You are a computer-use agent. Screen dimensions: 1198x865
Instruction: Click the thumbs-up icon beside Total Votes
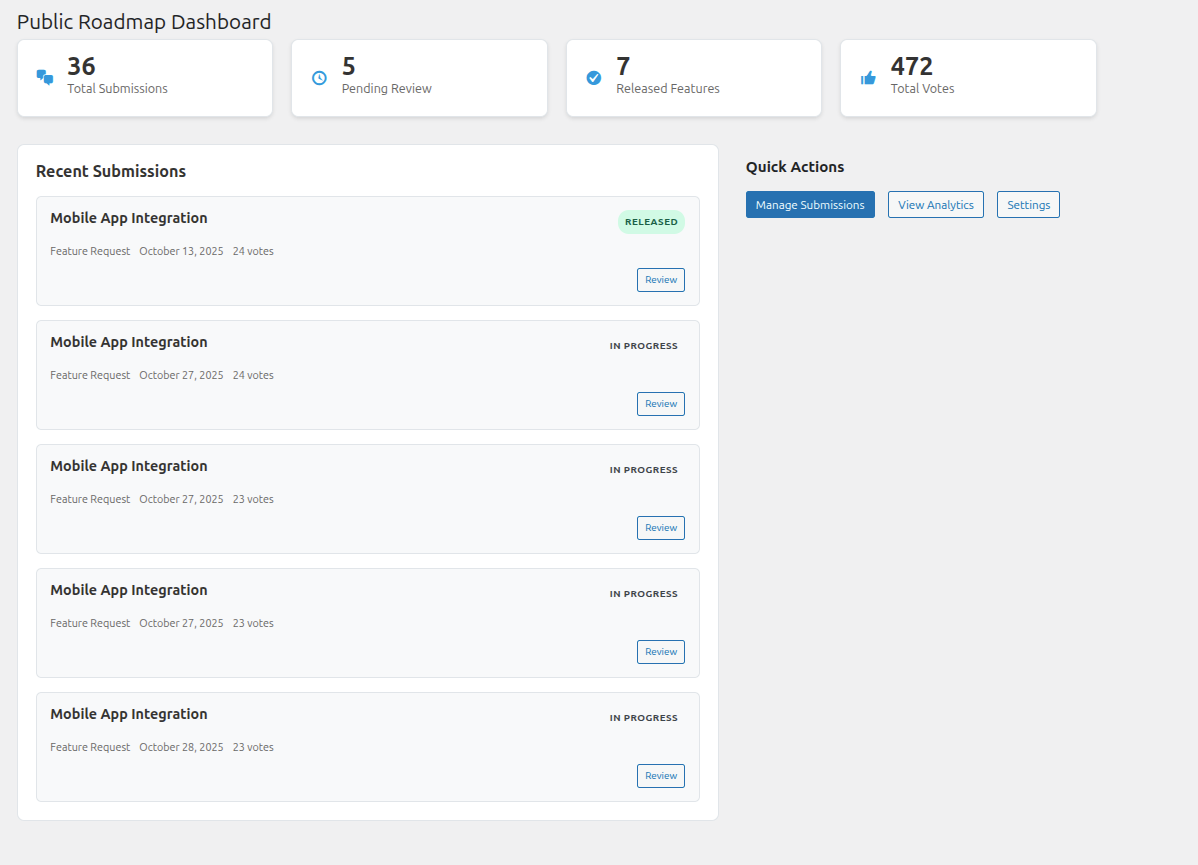868,78
